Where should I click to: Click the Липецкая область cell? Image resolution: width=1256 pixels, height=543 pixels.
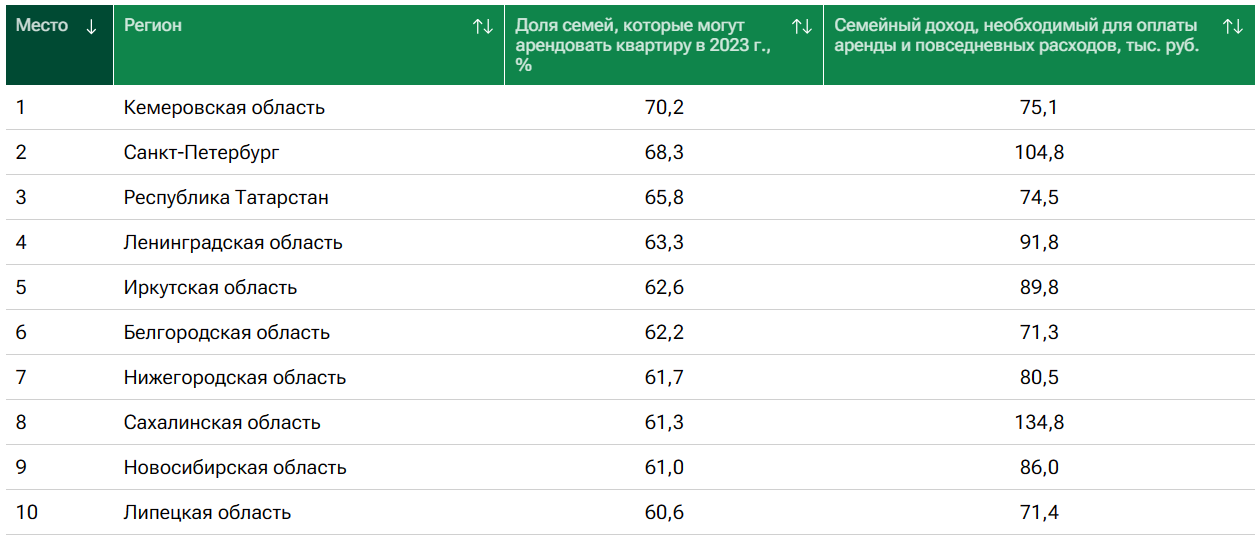coord(207,513)
